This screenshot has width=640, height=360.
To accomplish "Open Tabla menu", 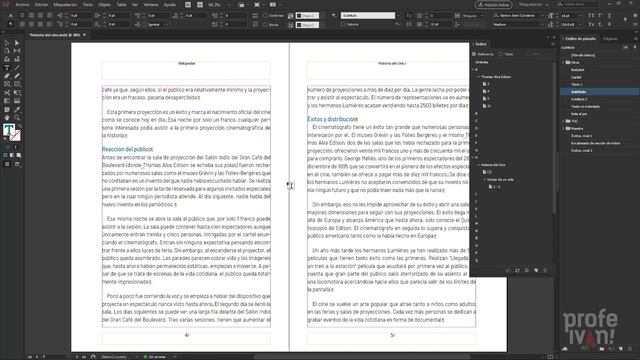I will coord(121,4).
